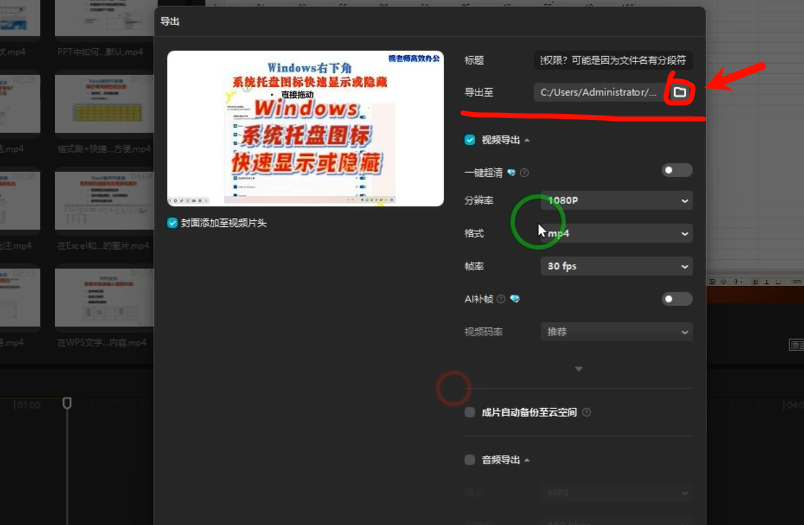Collapse the 音频导出 section arrow
Screen dimensions: 804x525
(x=527, y=460)
